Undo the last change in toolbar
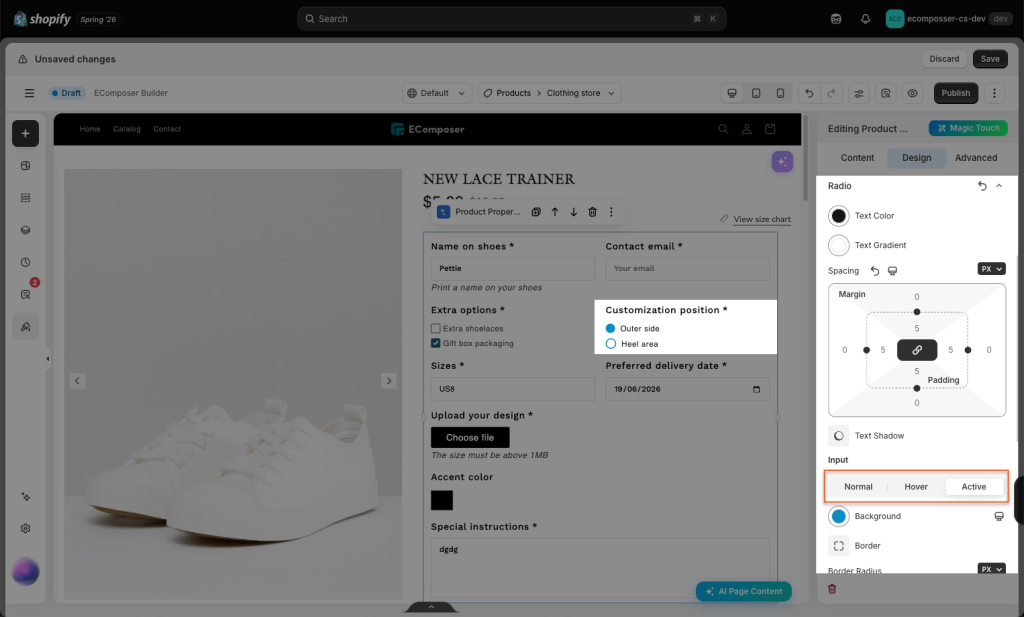This screenshot has height=617, width=1024. 809,93
